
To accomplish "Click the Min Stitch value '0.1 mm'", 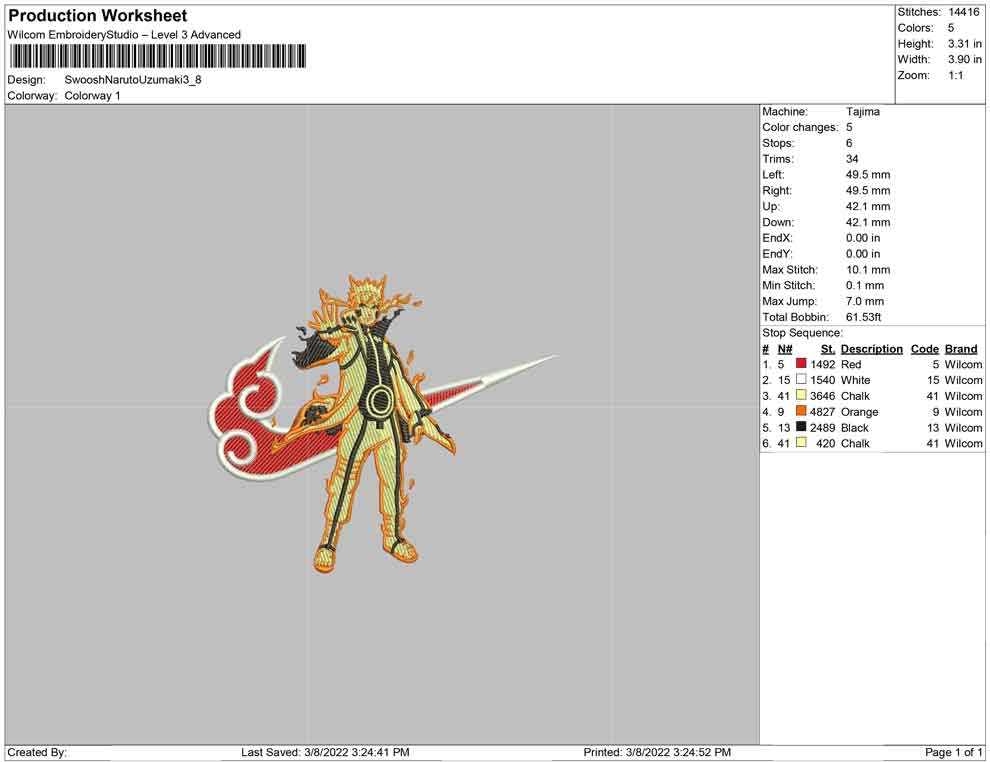I will (864, 285).
